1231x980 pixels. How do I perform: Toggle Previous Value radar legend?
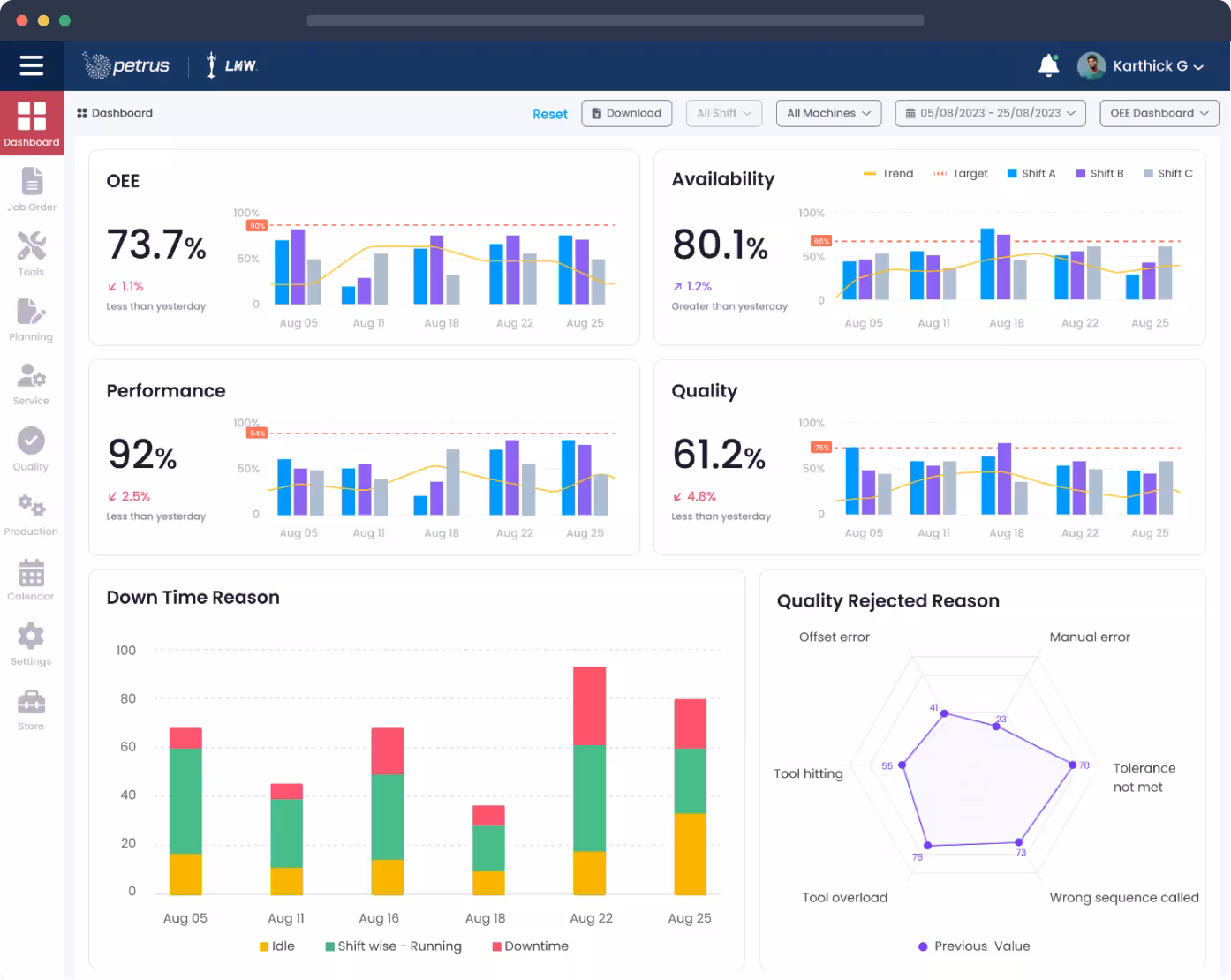coord(974,946)
